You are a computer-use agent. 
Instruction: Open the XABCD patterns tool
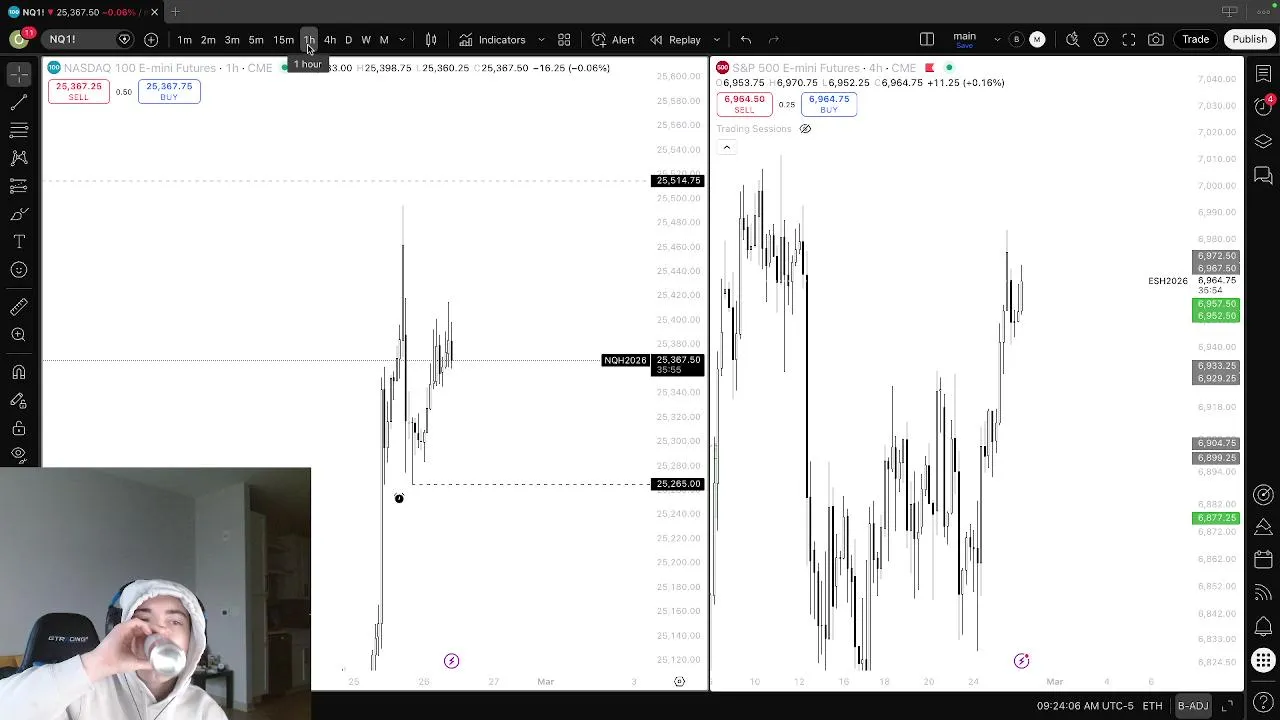pos(18,158)
